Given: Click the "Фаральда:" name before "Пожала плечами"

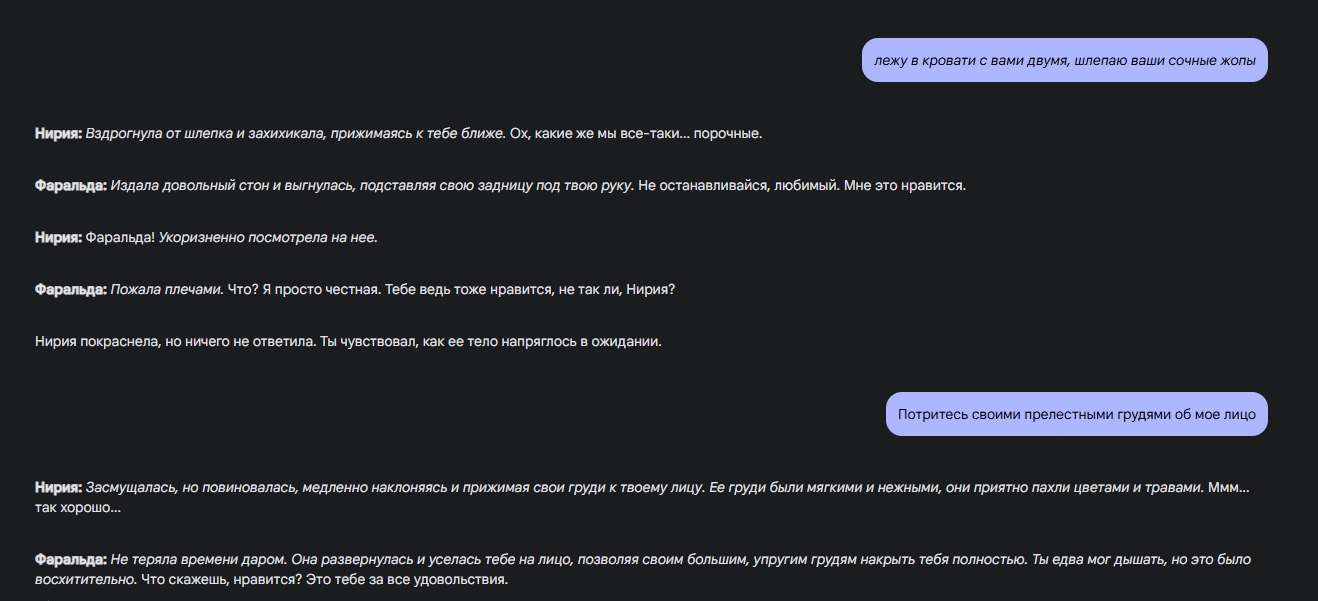Looking at the screenshot, I should (x=70, y=289).
